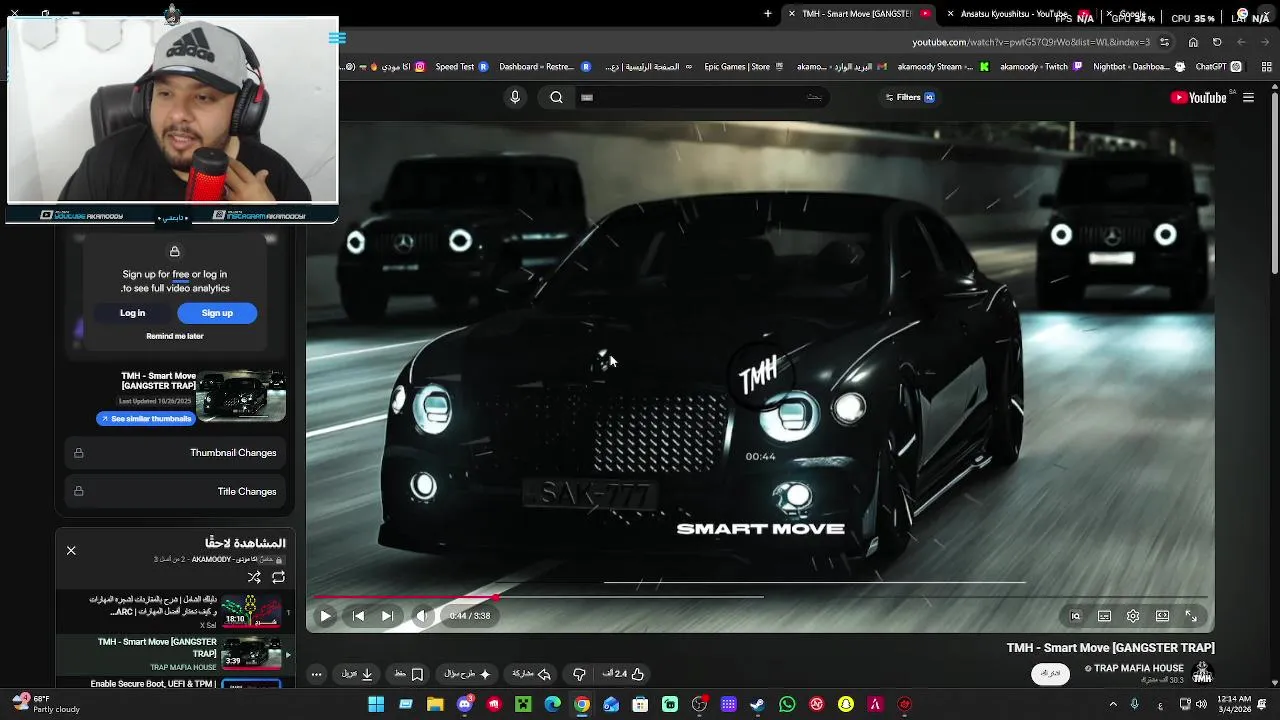Open more actions three-dot menu under video

pos(316,674)
